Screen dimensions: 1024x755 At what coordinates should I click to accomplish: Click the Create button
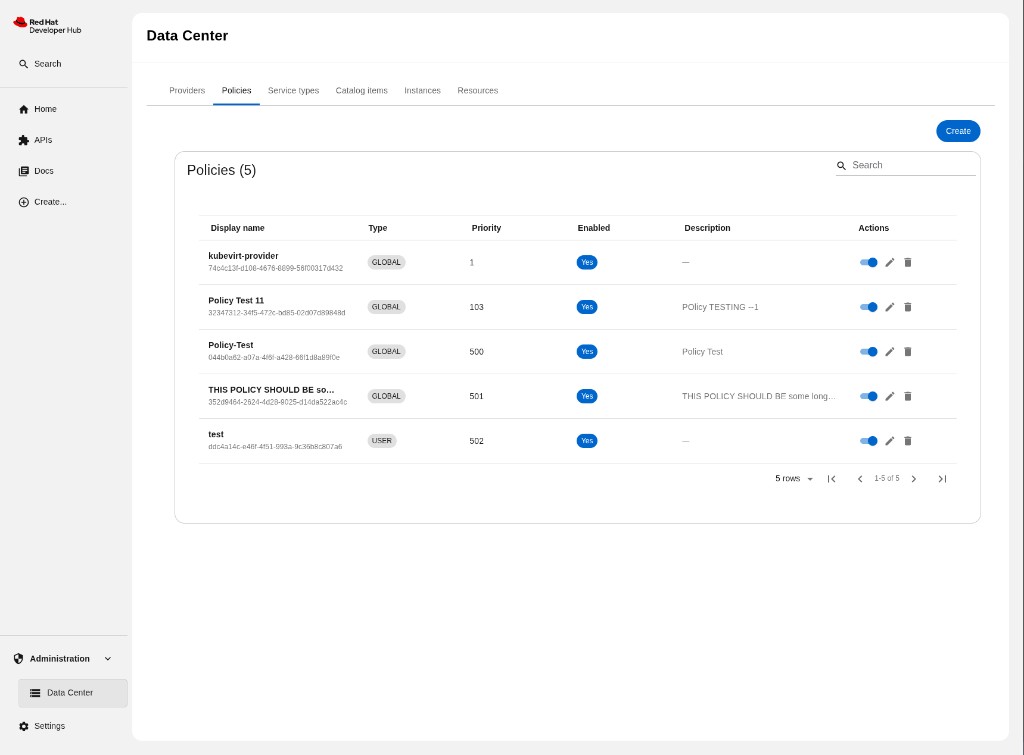pos(958,131)
